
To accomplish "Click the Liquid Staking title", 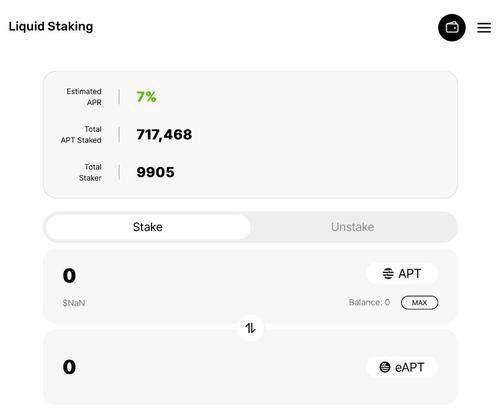I will [51, 26].
